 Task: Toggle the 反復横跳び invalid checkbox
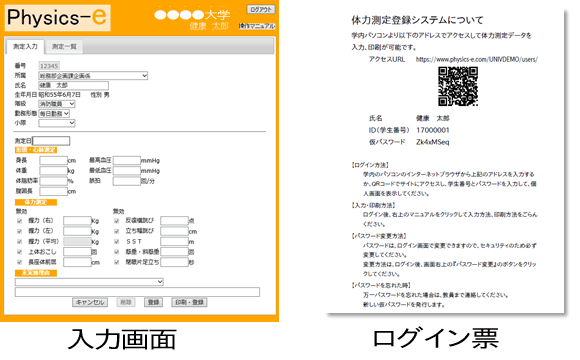[x=117, y=221]
